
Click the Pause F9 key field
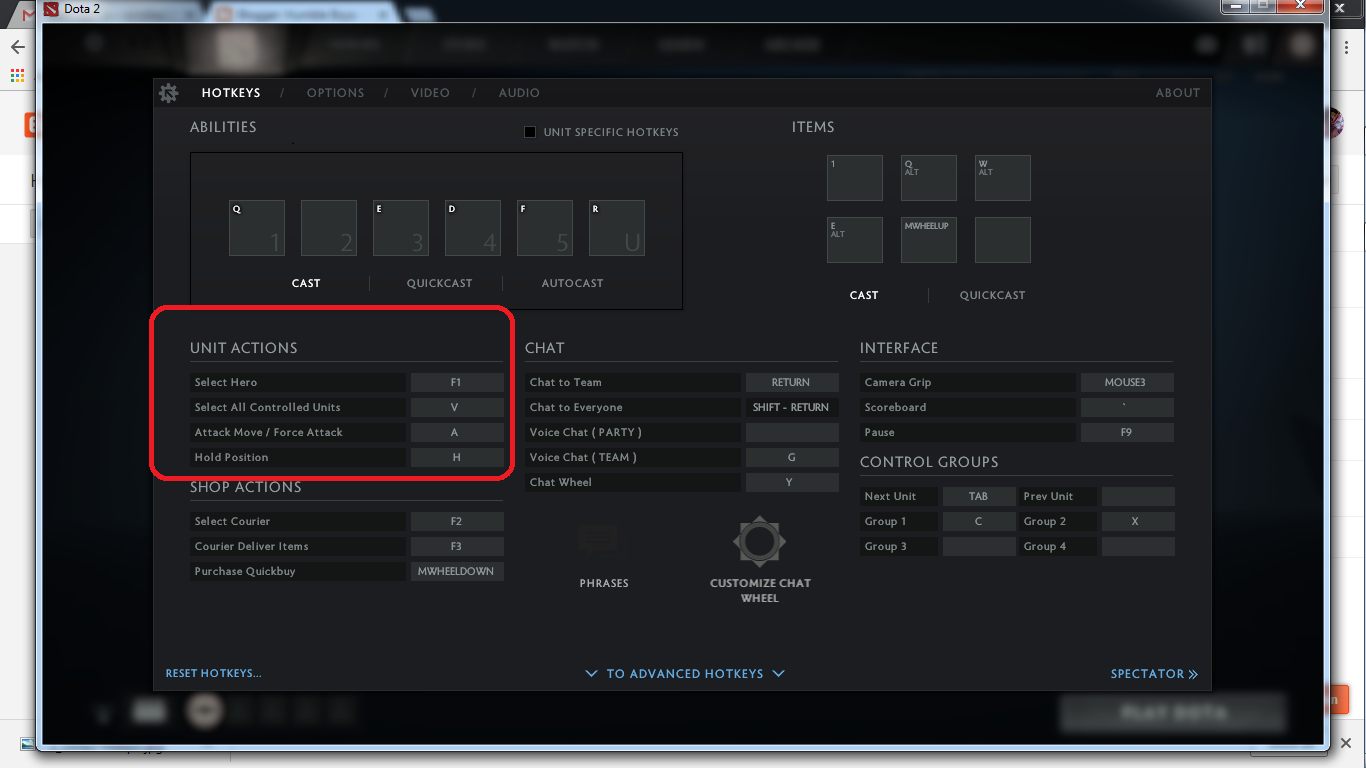(1127, 432)
